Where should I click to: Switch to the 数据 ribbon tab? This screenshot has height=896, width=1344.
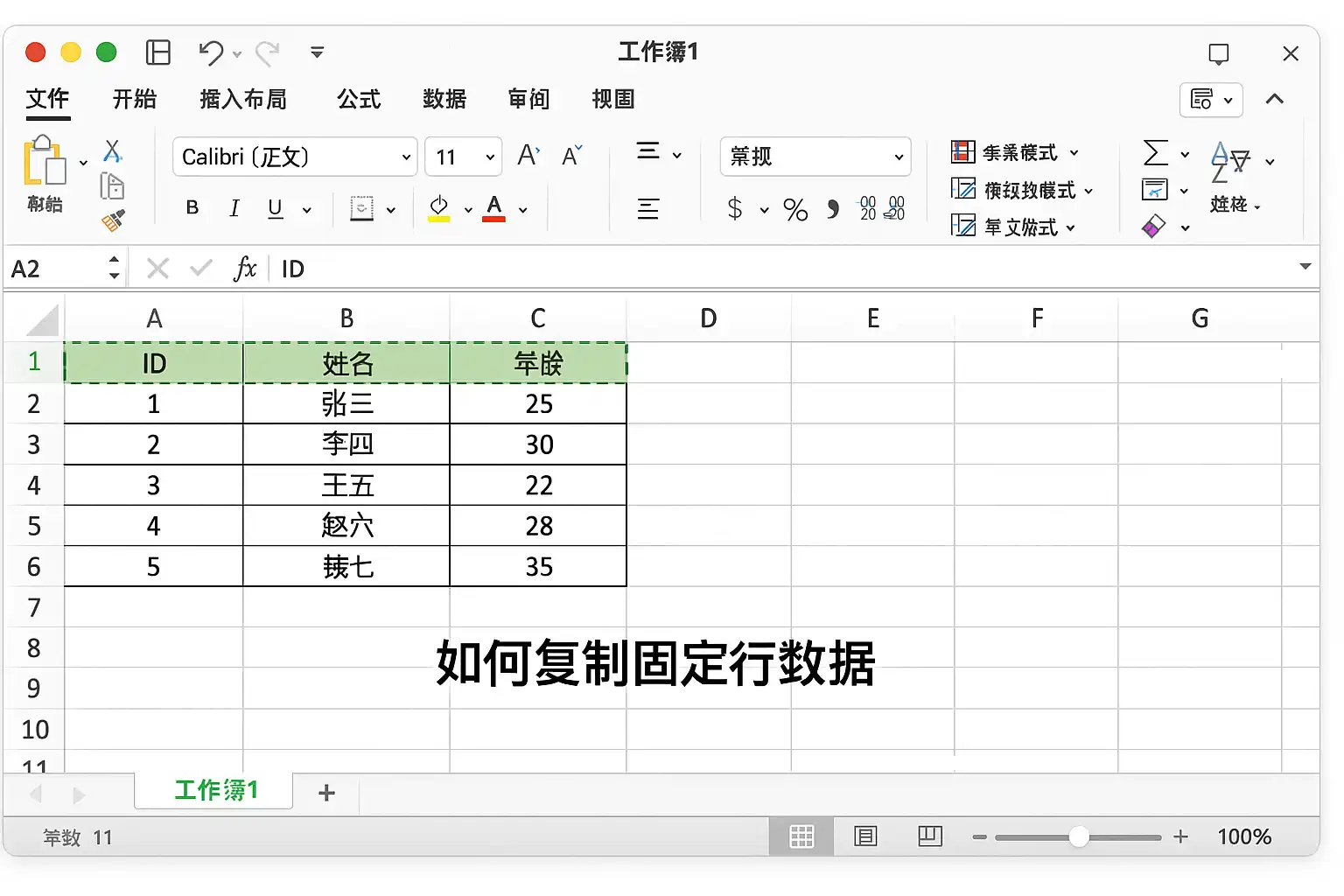[x=444, y=99]
